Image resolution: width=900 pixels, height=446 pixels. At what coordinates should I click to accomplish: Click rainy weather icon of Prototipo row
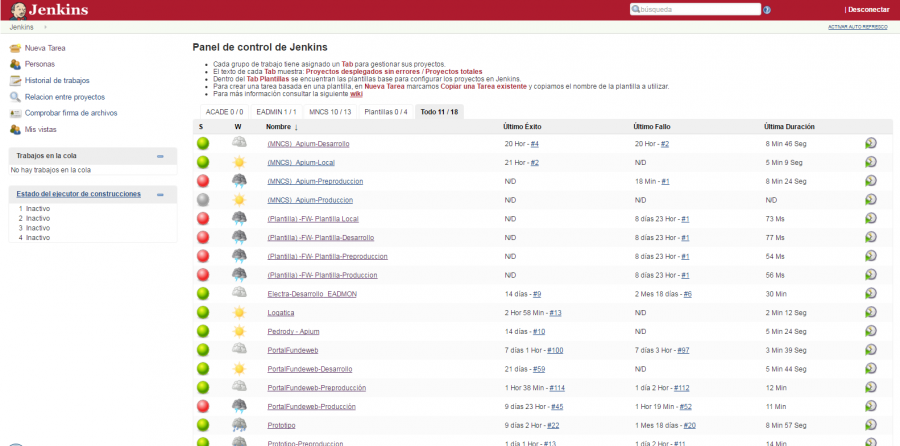coord(239,425)
